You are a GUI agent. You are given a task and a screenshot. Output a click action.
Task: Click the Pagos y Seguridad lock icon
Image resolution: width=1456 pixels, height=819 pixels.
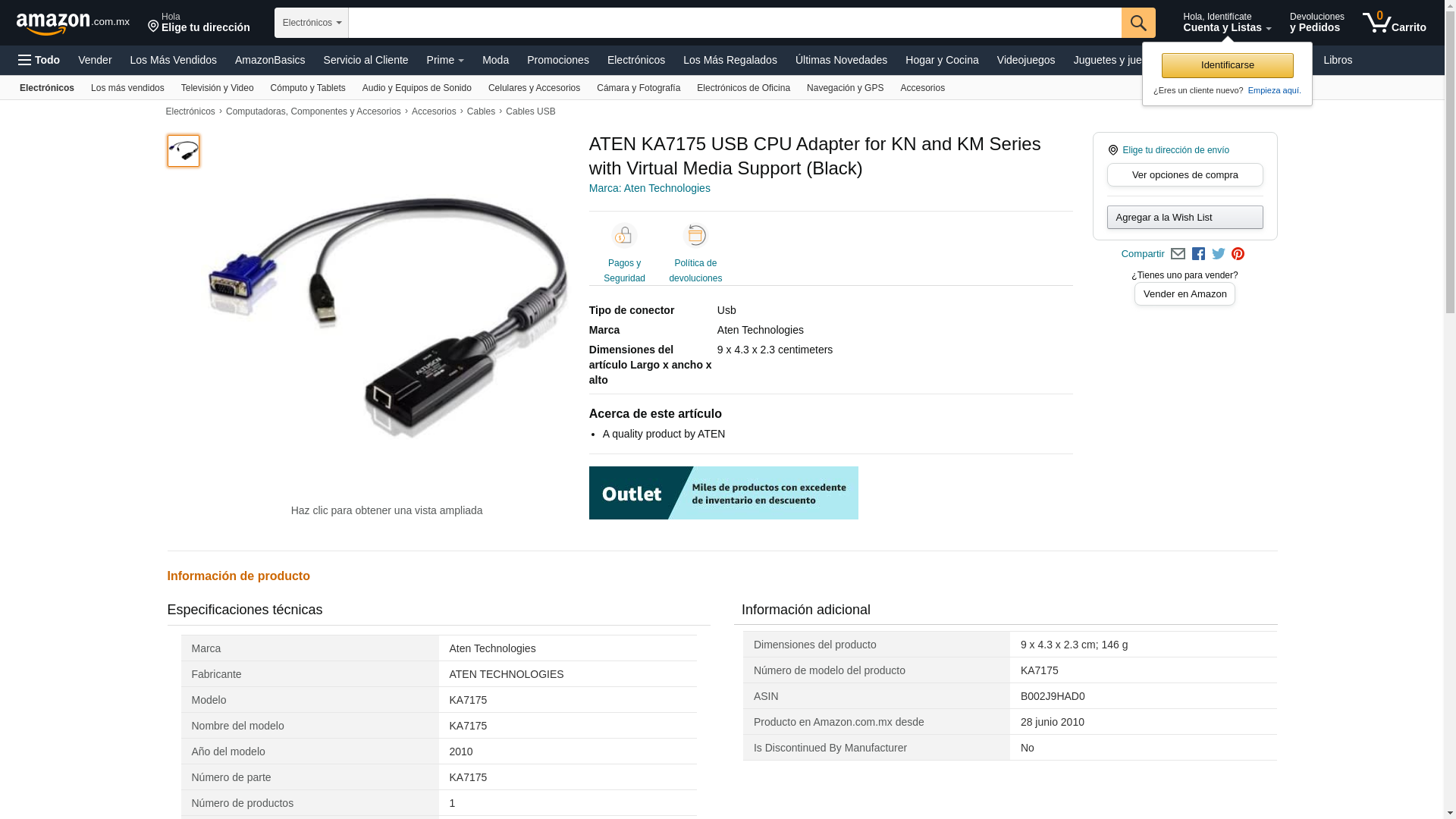[624, 236]
